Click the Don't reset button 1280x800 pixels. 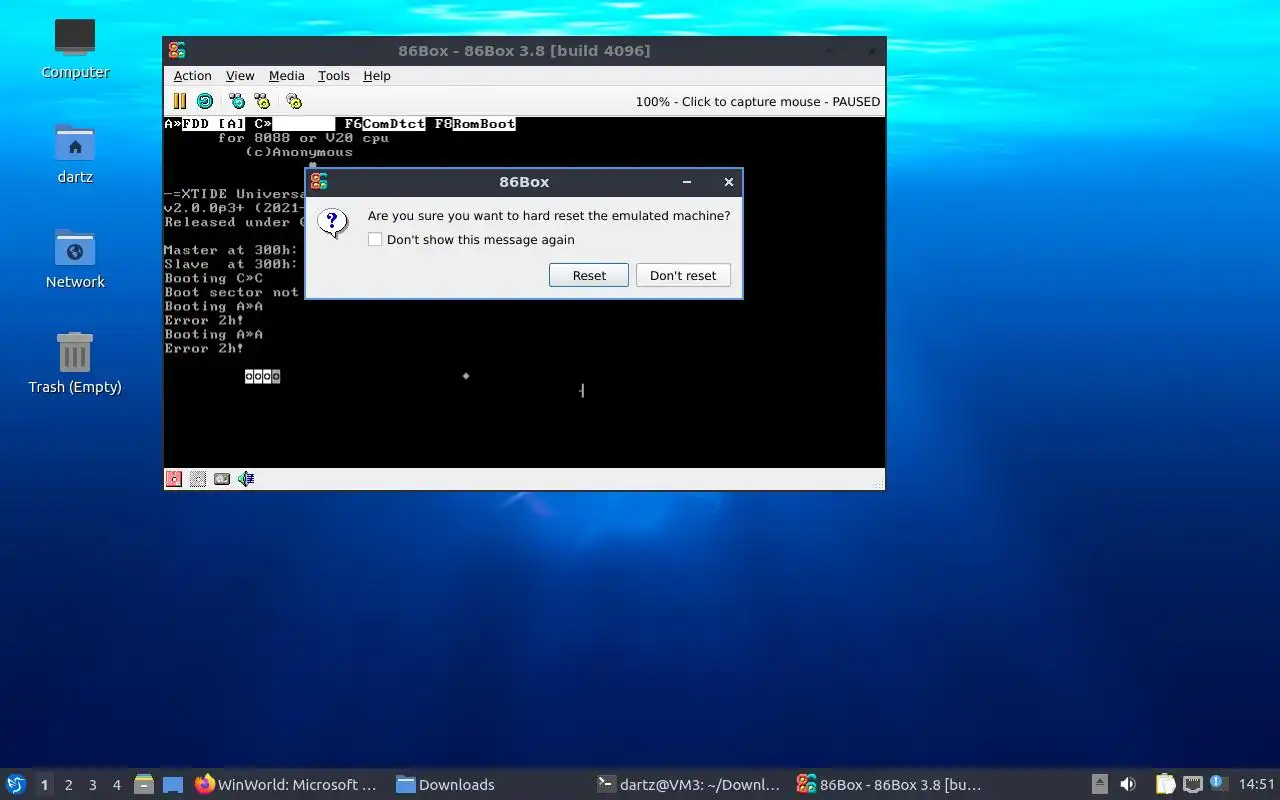click(683, 275)
